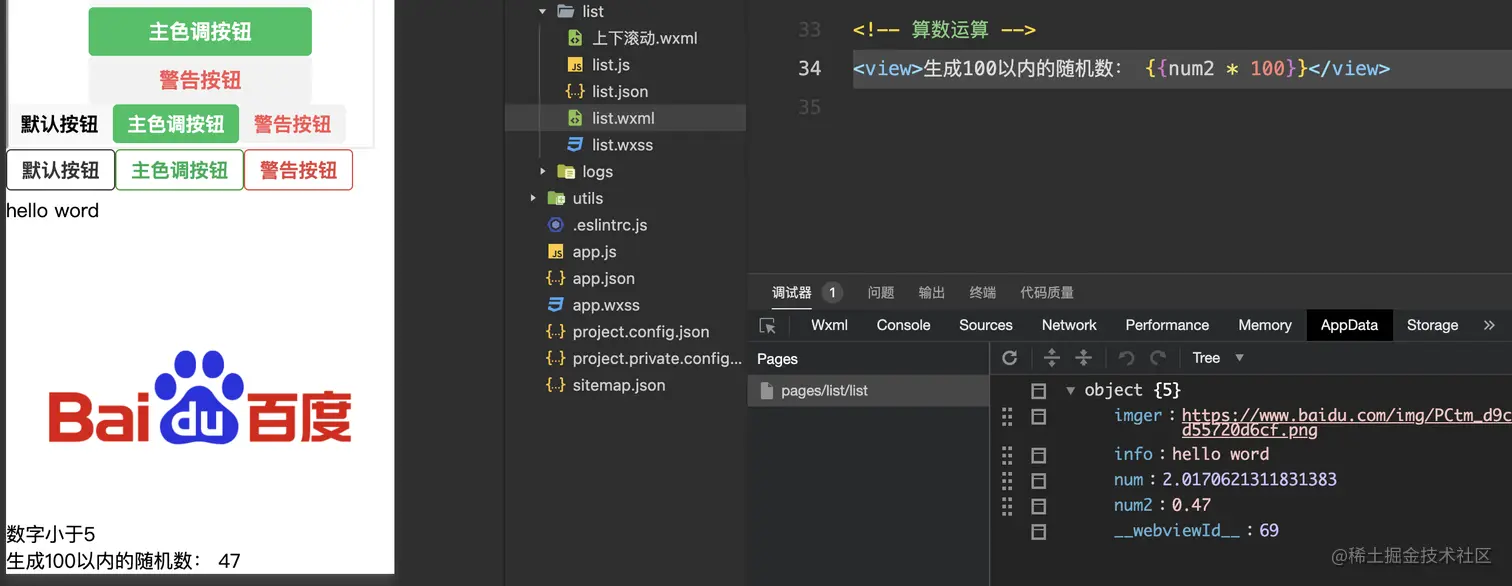Select pages/list/list in the Pages panel

pos(823,391)
